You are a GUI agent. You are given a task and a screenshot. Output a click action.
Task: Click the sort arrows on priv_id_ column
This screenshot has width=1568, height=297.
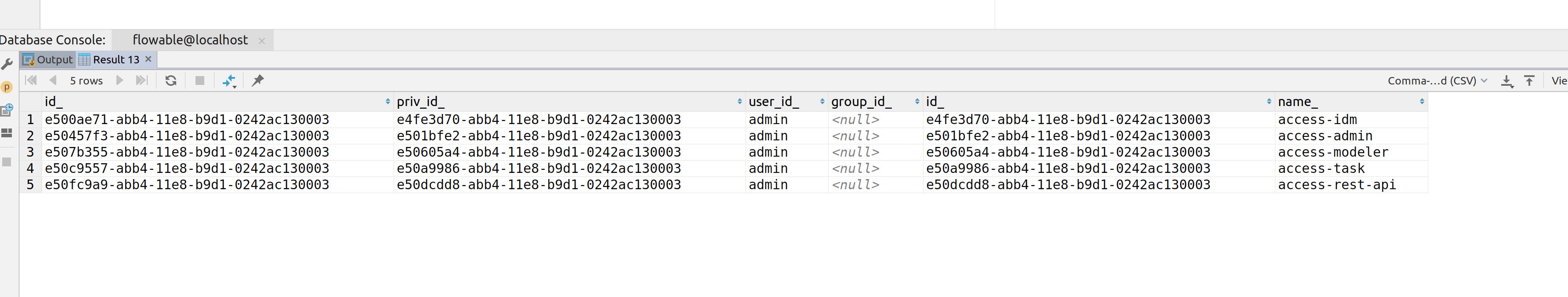click(x=739, y=102)
